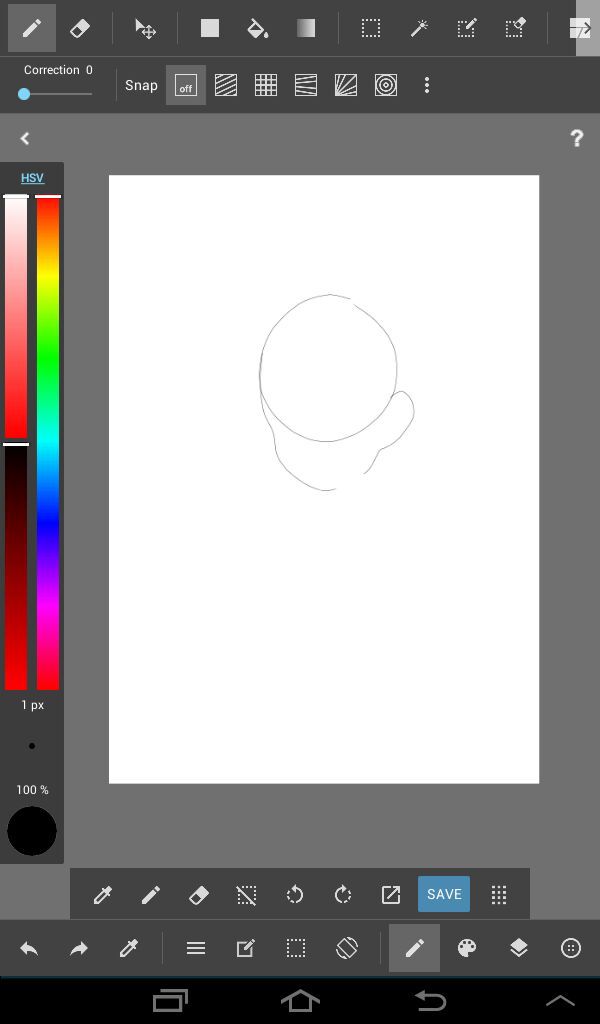Screen dimensions: 600x1024
Task: Choose the rectangular Select tool in the top toolbar
Action: [371, 28]
